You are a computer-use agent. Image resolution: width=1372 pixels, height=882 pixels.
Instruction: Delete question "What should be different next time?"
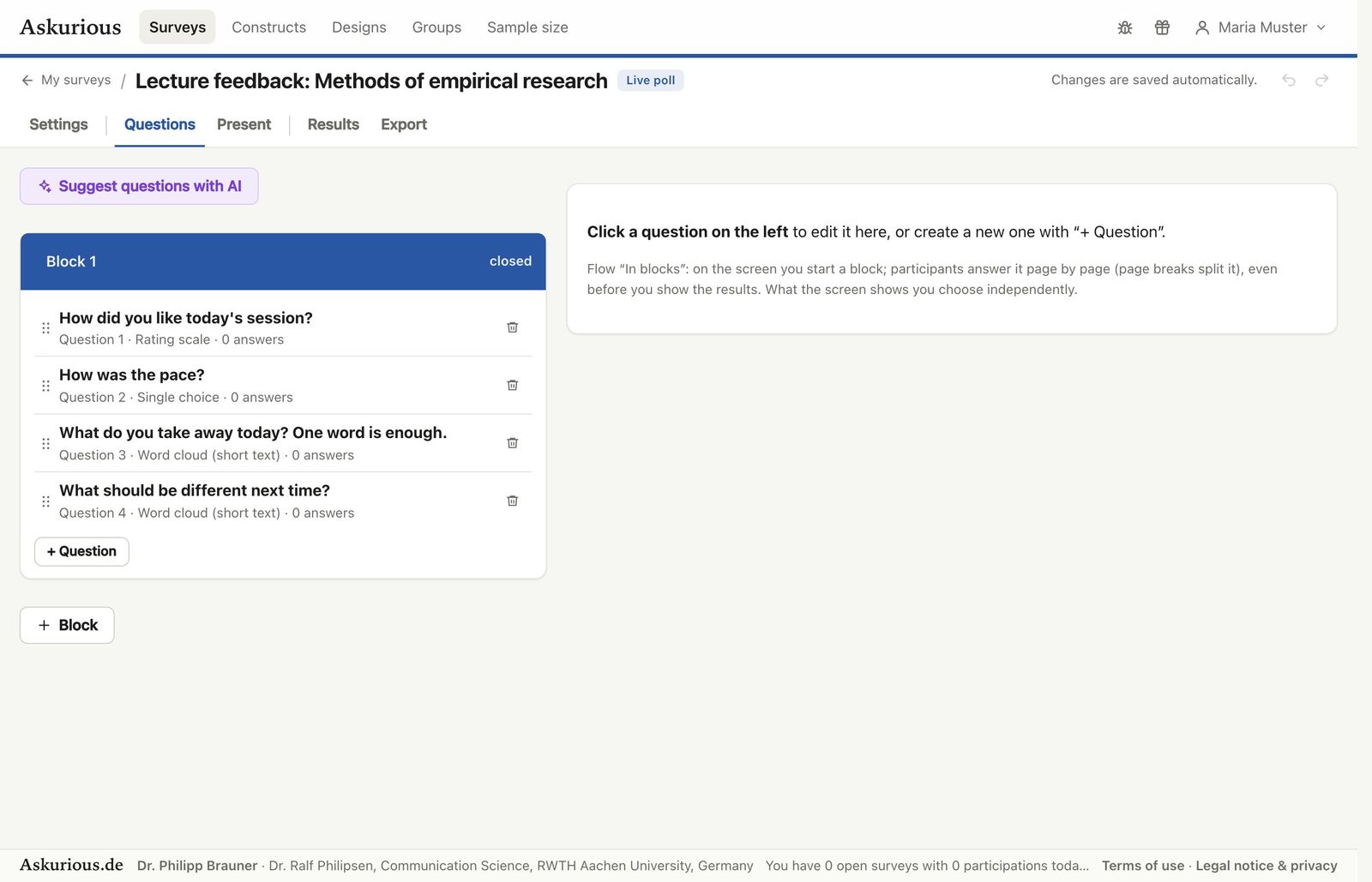(512, 501)
